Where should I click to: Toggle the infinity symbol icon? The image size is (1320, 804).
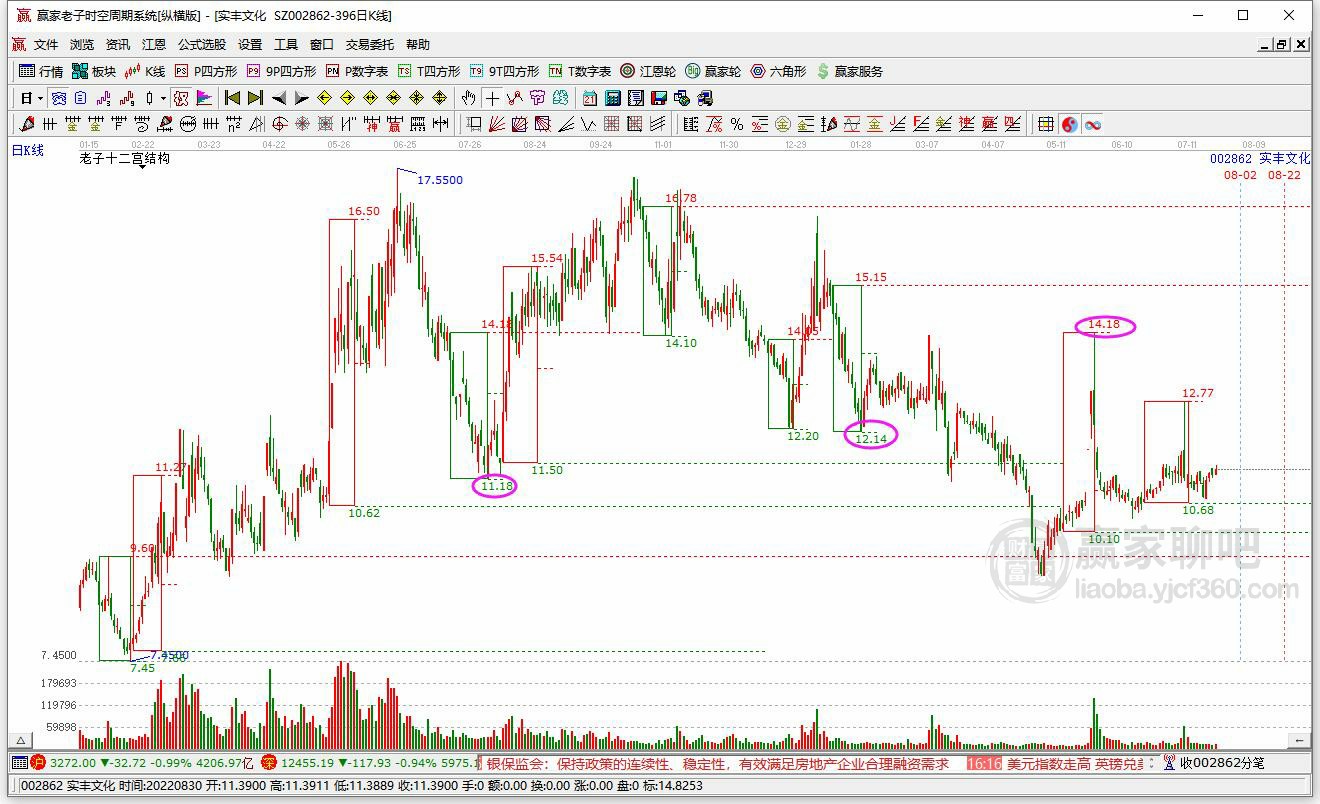(x=1093, y=124)
